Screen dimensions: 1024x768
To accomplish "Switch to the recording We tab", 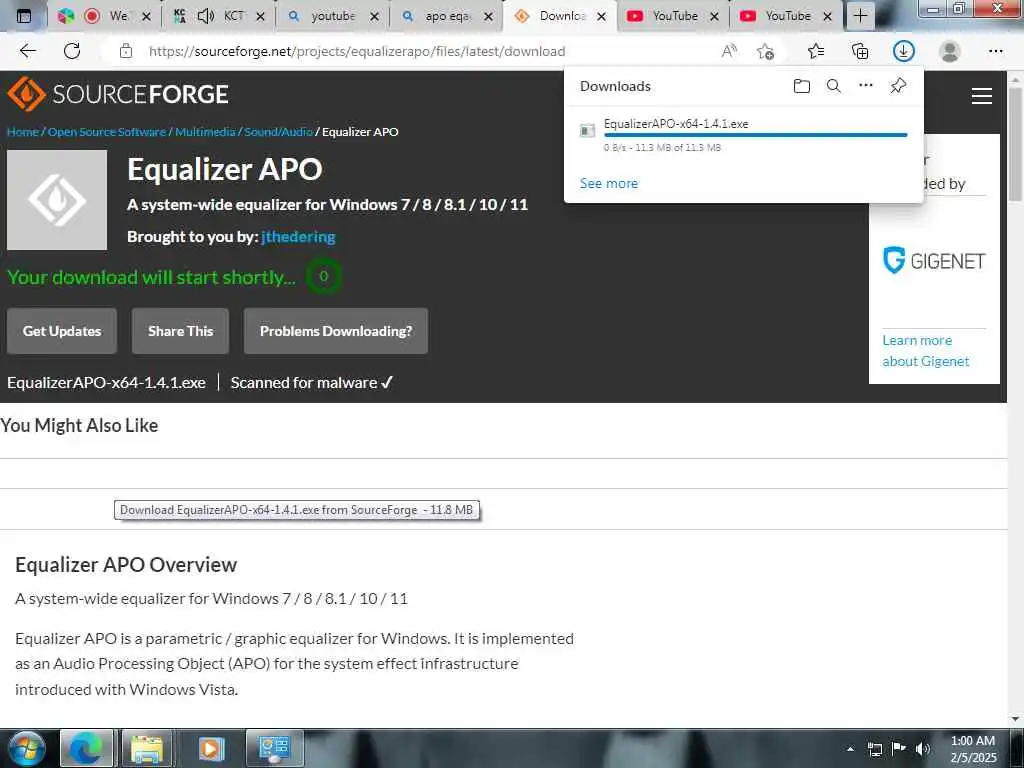I will coord(104,16).
